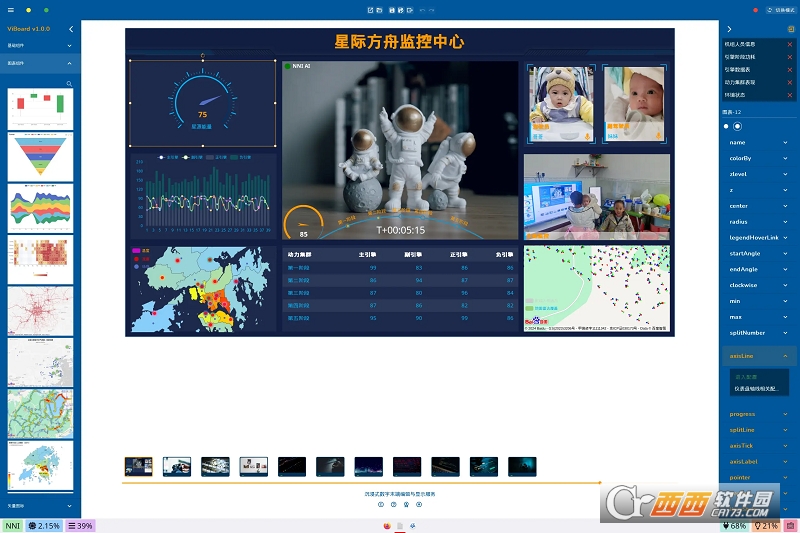Image resolution: width=800 pixels, height=533 pixels.
Task: Remove the fourth layer with its red X
Action: (790, 82)
